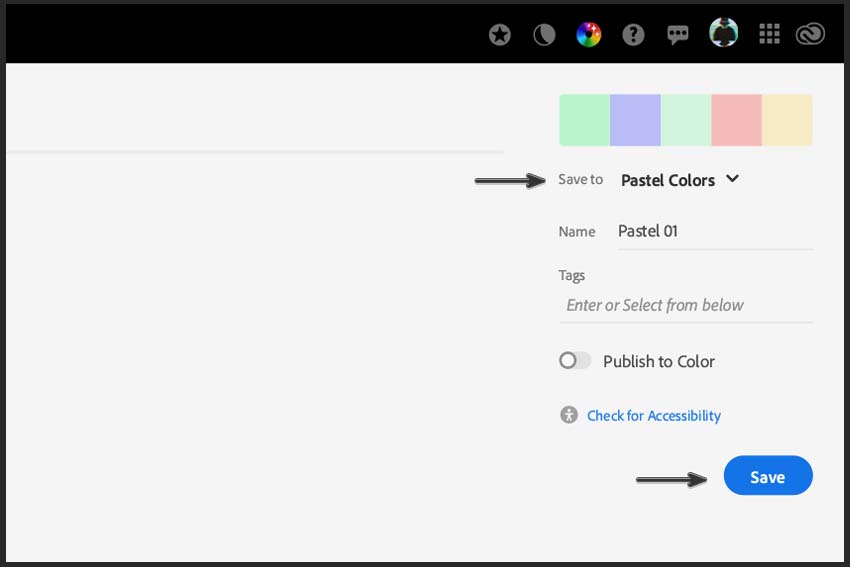Open the Check for Accessibility link

[x=654, y=416]
